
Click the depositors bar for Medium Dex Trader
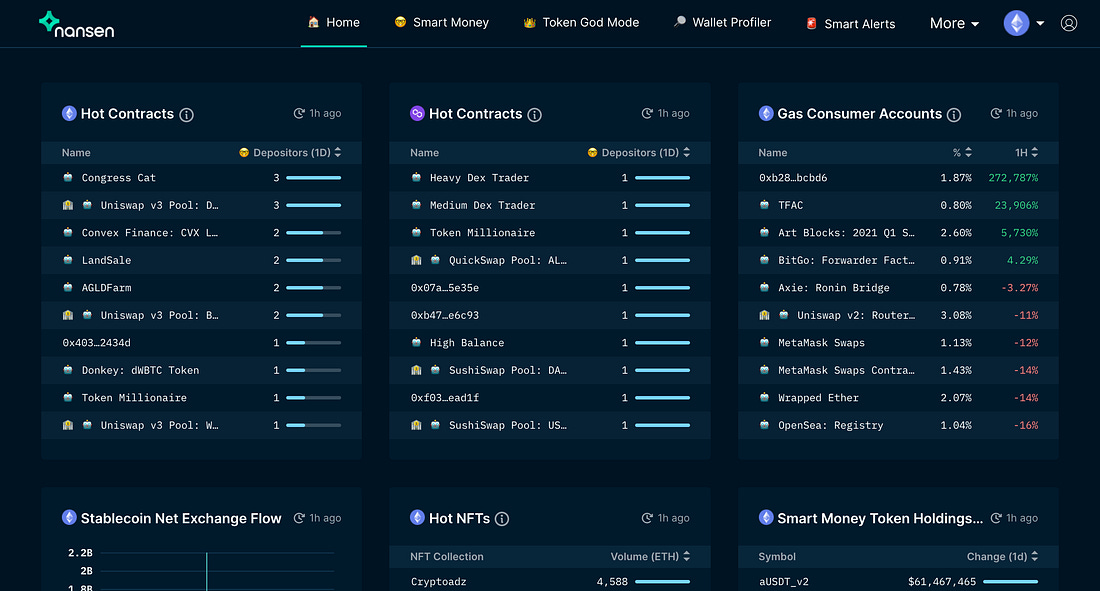(662, 205)
